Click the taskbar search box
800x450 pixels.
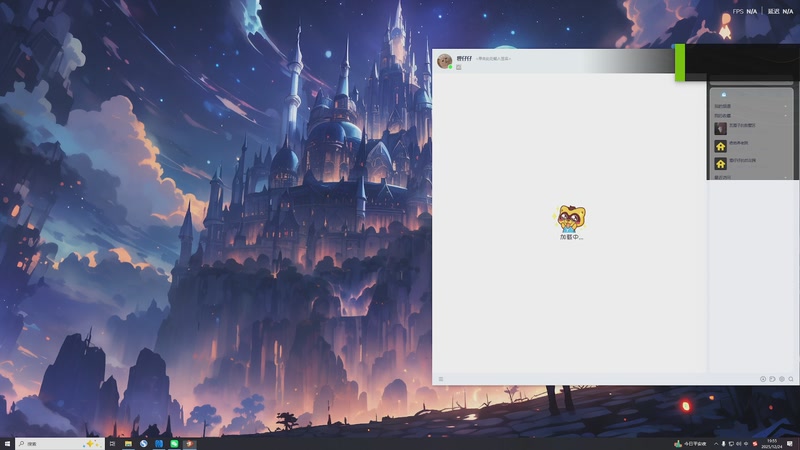60,444
